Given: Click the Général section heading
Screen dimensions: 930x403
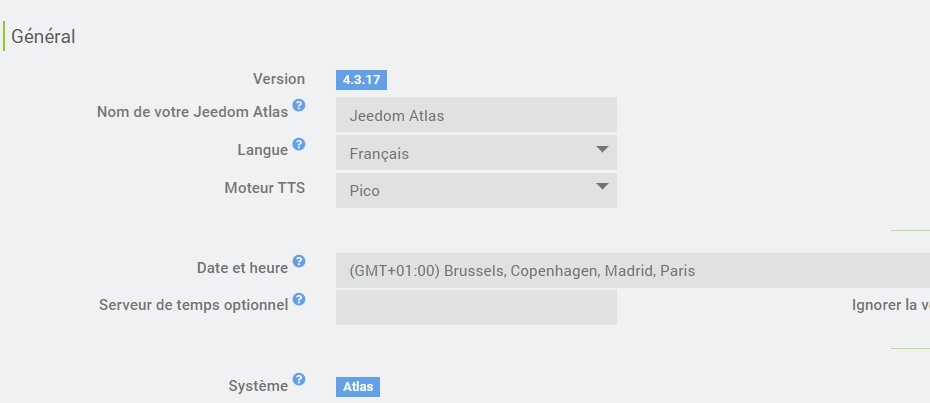Looking at the screenshot, I should [44, 37].
